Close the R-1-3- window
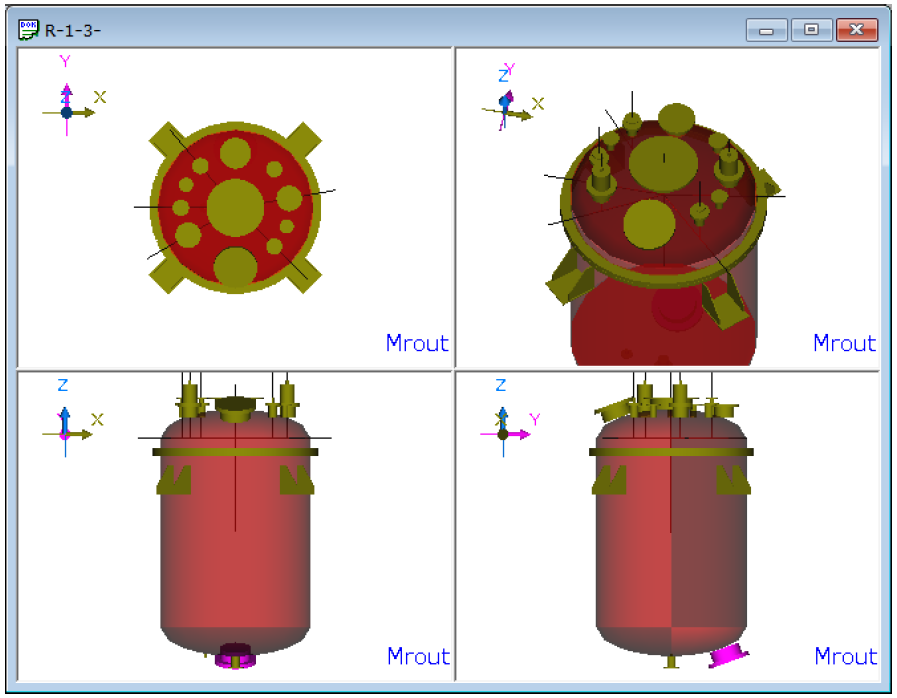Viewport: 897px width, 698px height. [x=856, y=30]
